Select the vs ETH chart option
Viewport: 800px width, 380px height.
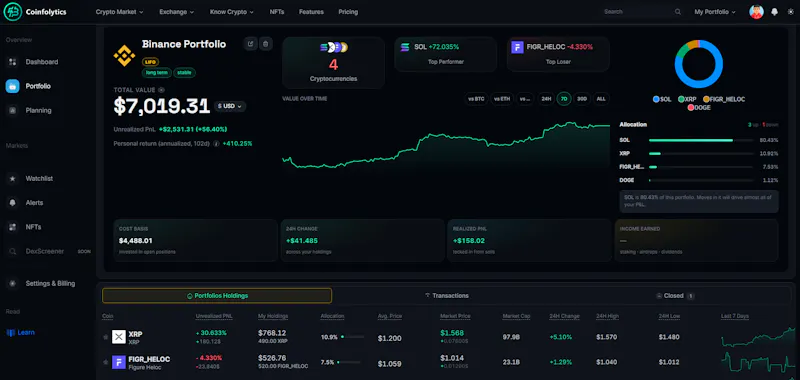point(502,99)
